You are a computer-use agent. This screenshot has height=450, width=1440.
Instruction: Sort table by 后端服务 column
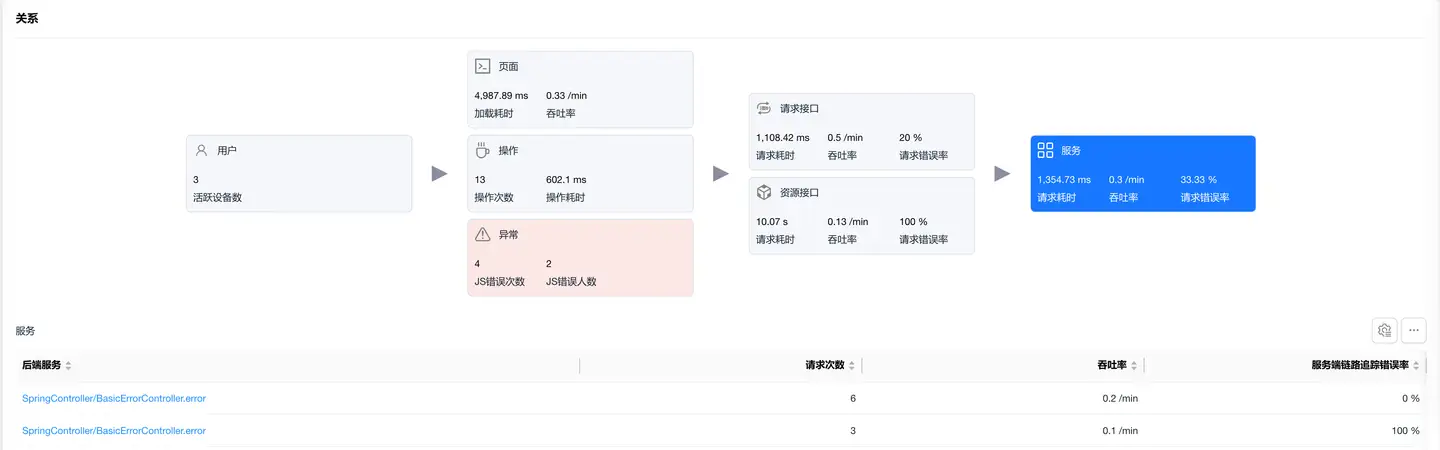[x=68, y=366]
